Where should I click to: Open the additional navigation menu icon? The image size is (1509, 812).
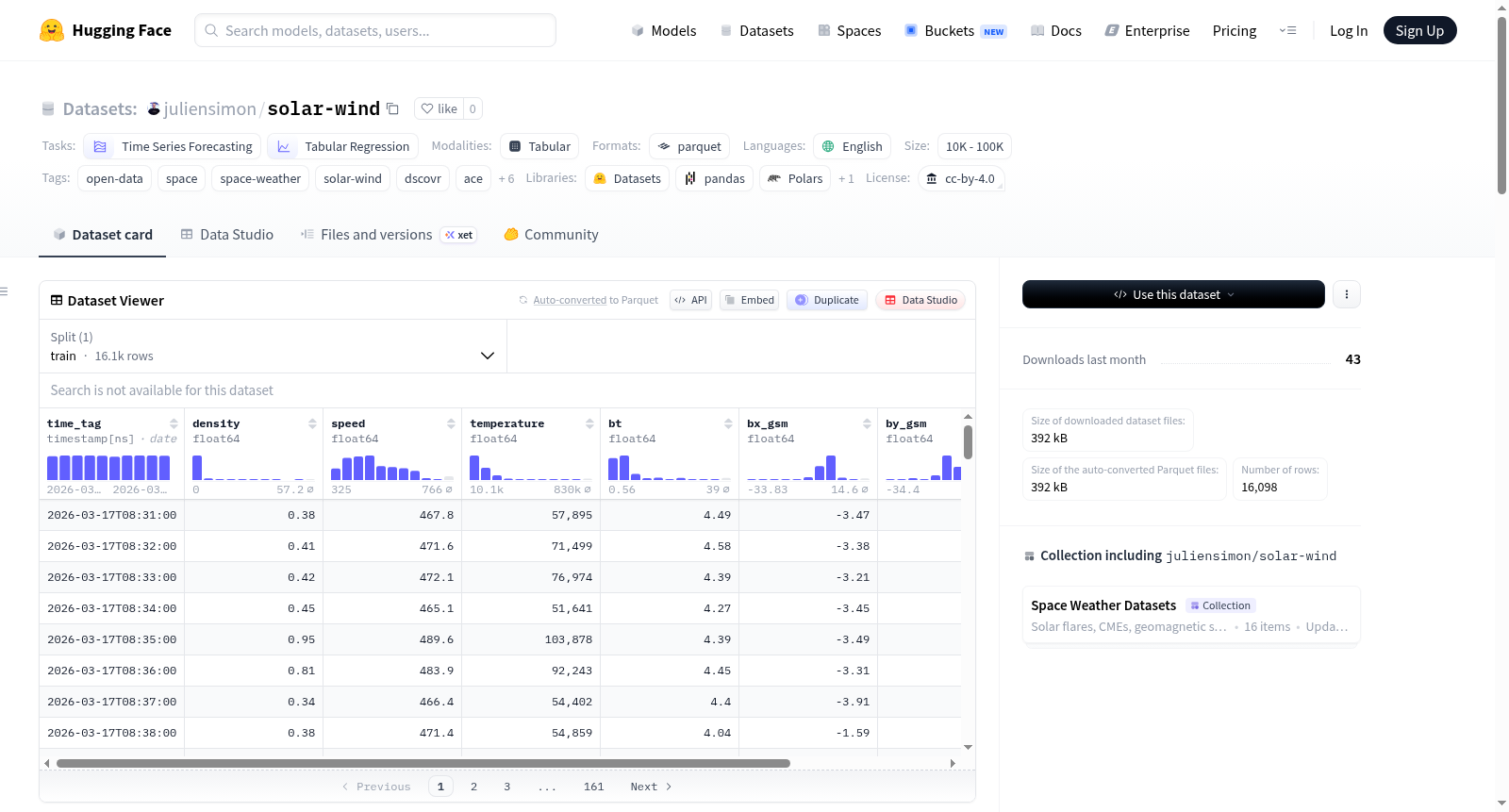coord(1287,30)
